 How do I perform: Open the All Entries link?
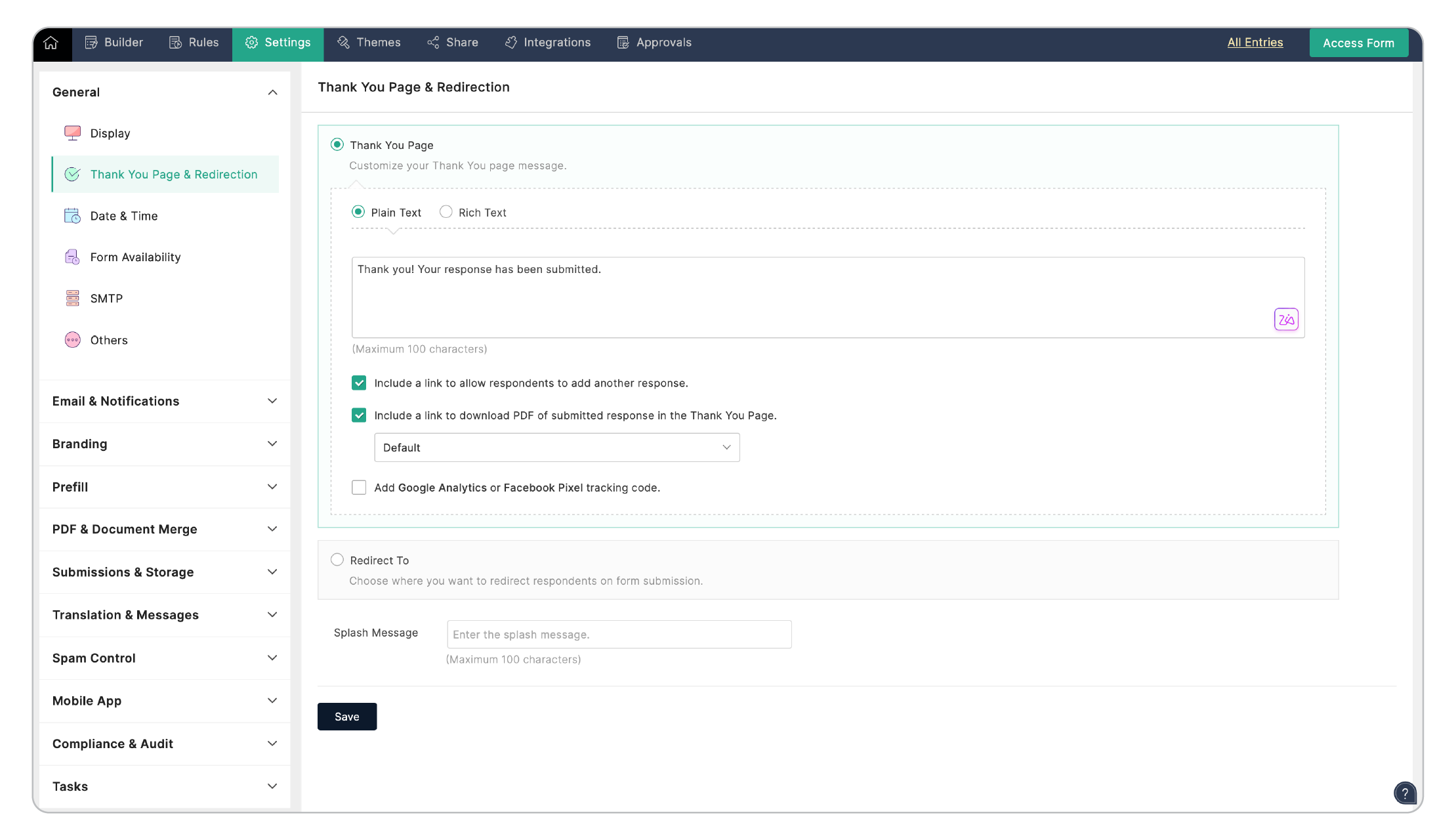[x=1255, y=43]
